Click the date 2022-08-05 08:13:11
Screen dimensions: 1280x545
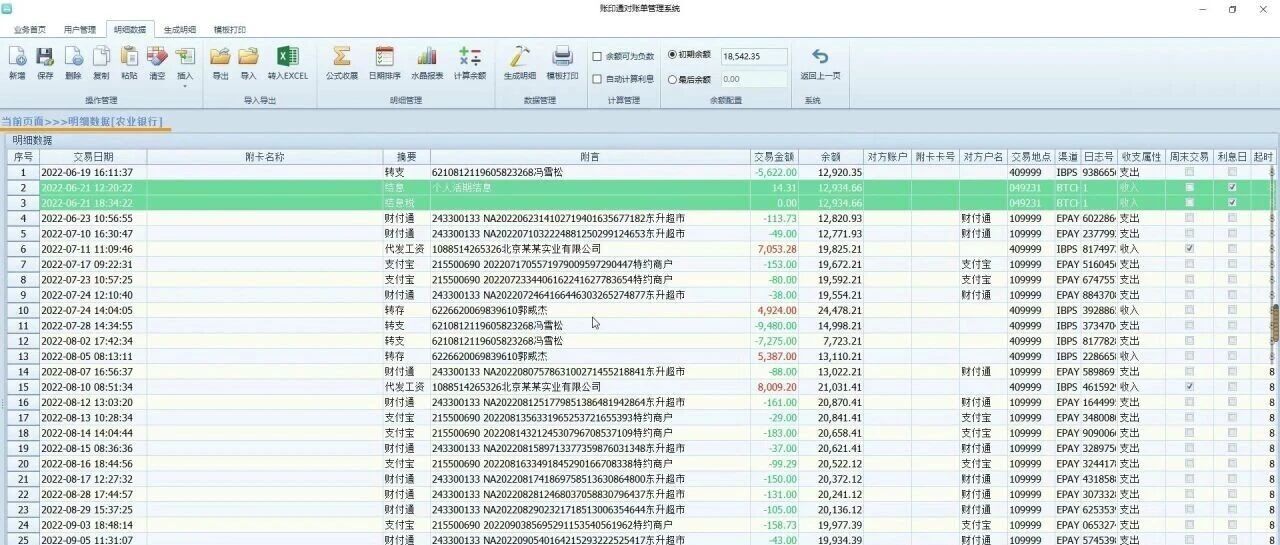87,356
